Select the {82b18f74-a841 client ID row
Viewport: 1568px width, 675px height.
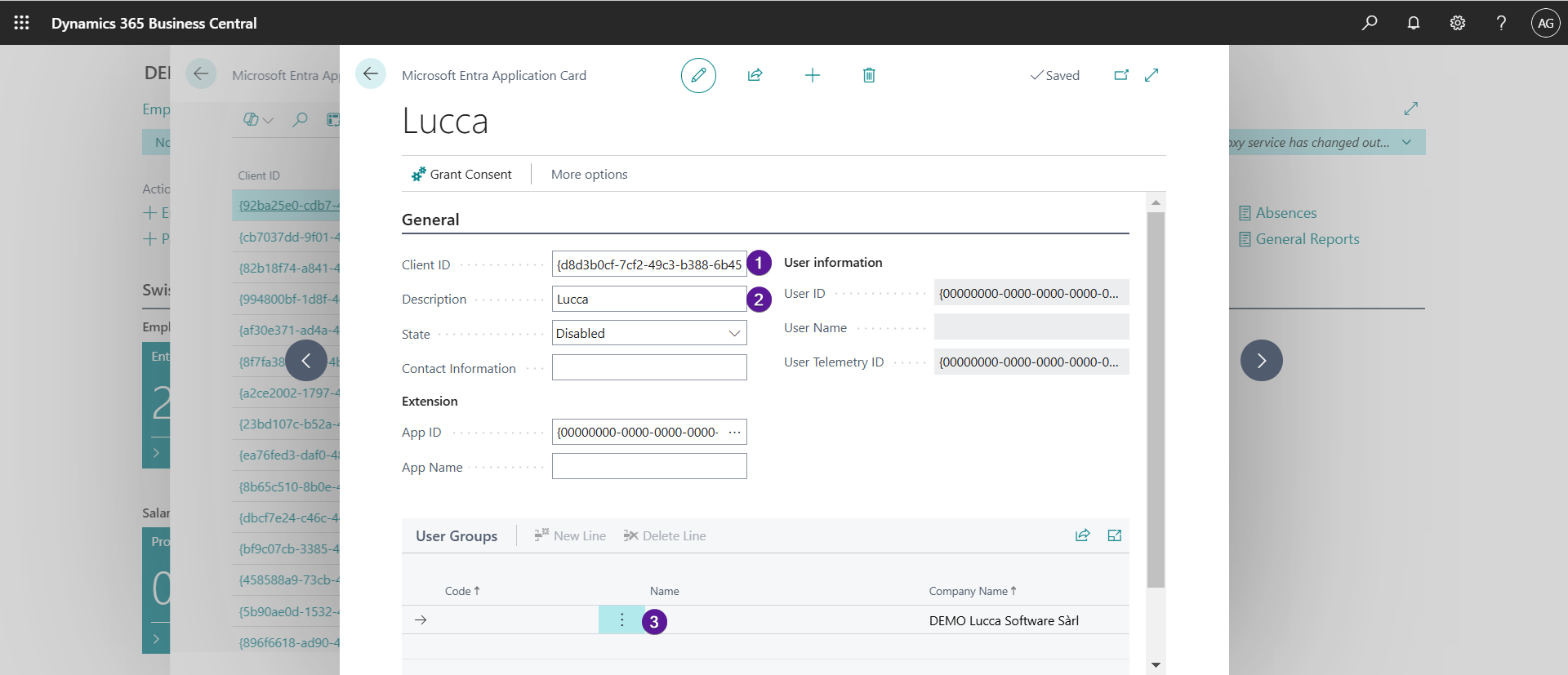pos(286,268)
